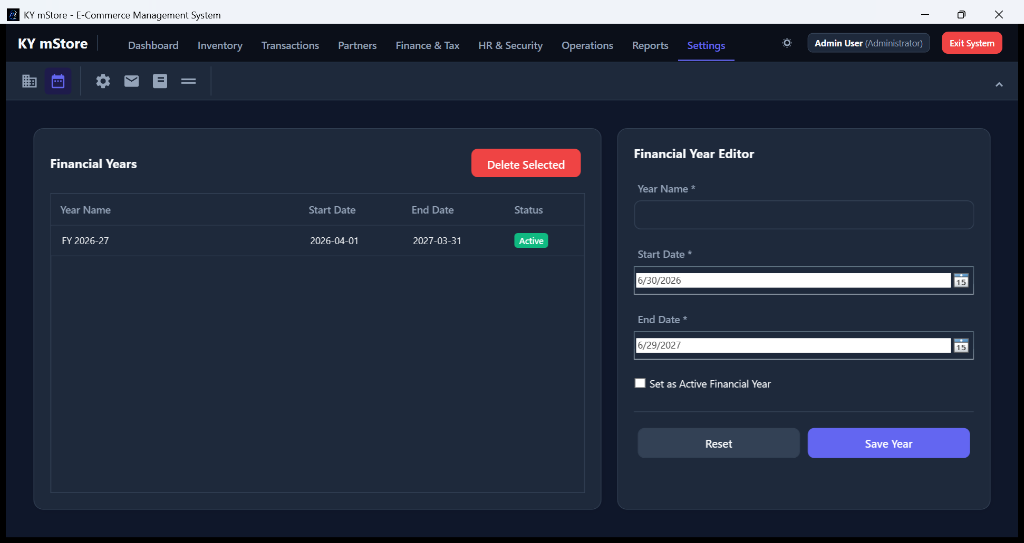Sort by End Date column header
This screenshot has width=1024, height=543.
click(x=432, y=210)
